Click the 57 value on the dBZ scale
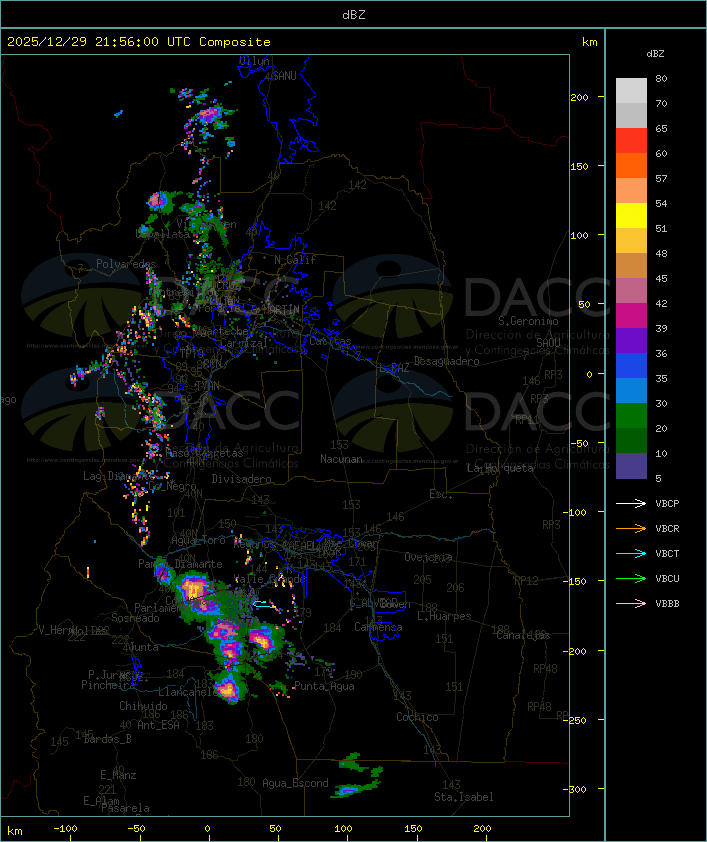The width and height of the screenshot is (707, 842). [661, 178]
